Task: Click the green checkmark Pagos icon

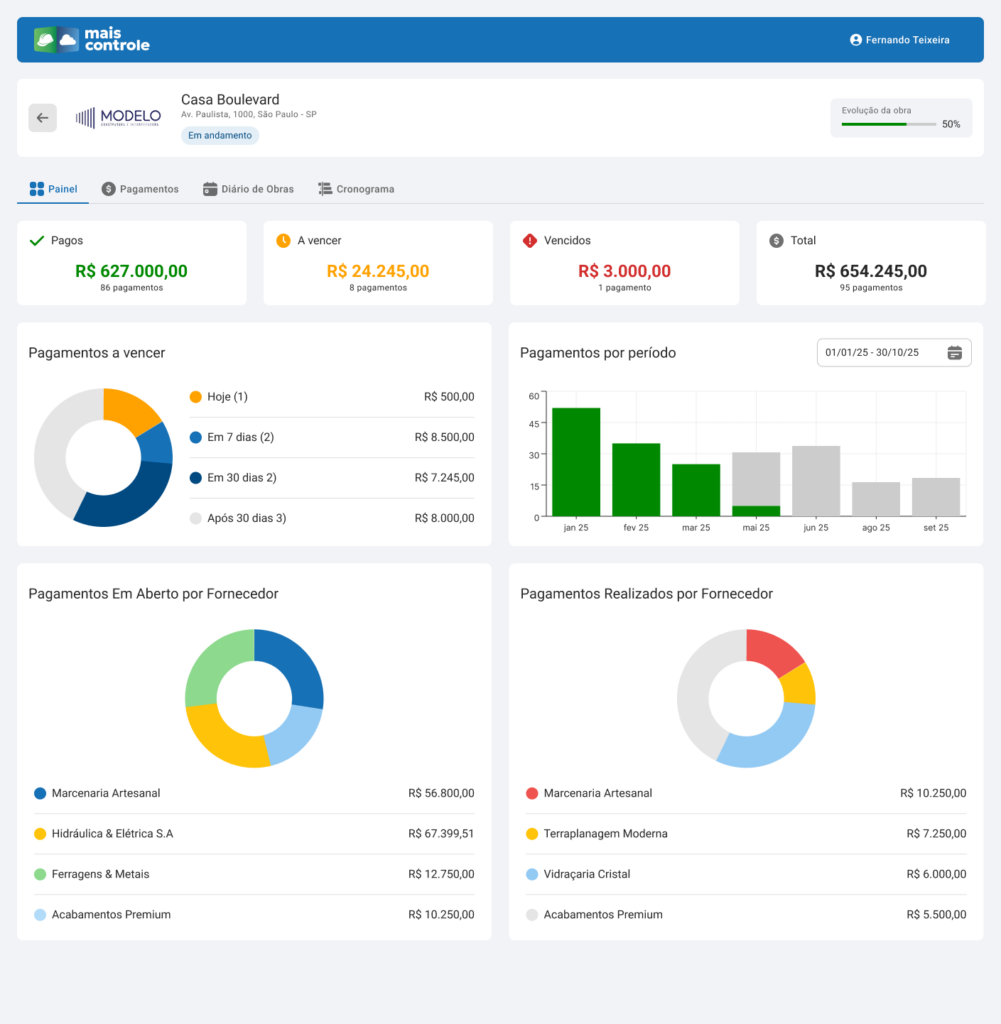Action: coord(37,241)
